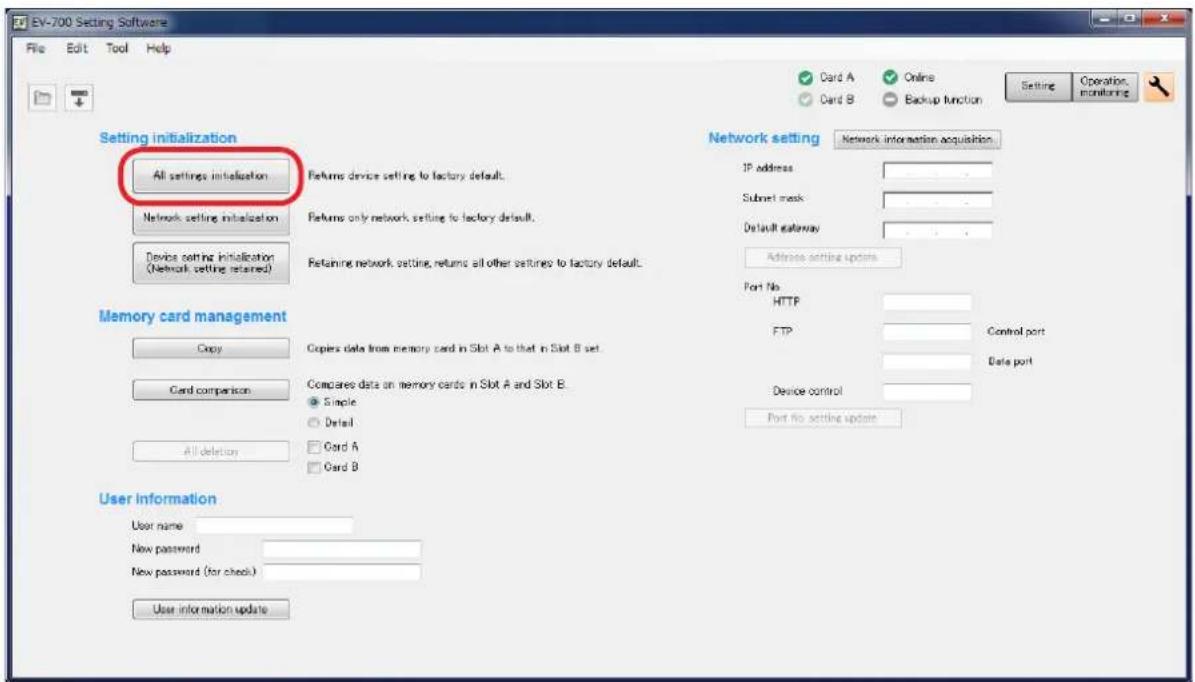Click the User information heading
Screen dimensions: 1195x682
(x=158, y=499)
